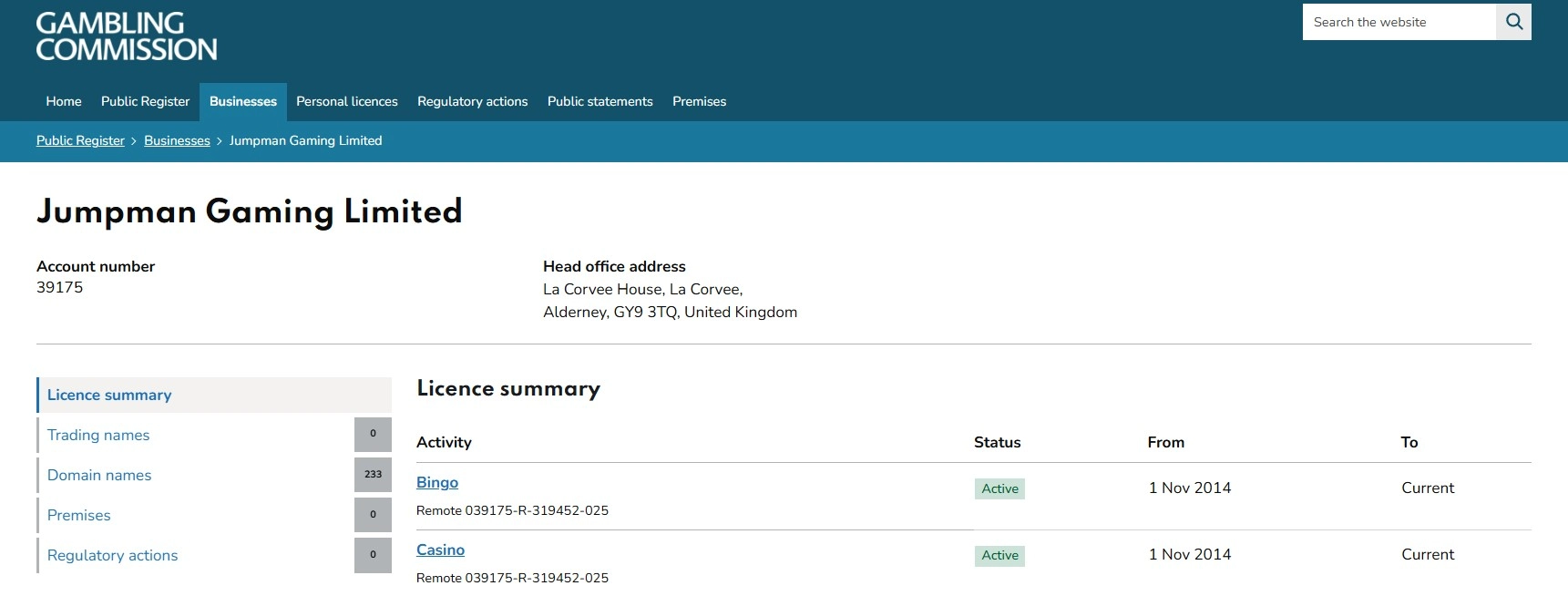Click the address line 'La Corvee House, La Corvee,'
The height and width of the screenshot is (596, 1568).
[x=643, y=289]
